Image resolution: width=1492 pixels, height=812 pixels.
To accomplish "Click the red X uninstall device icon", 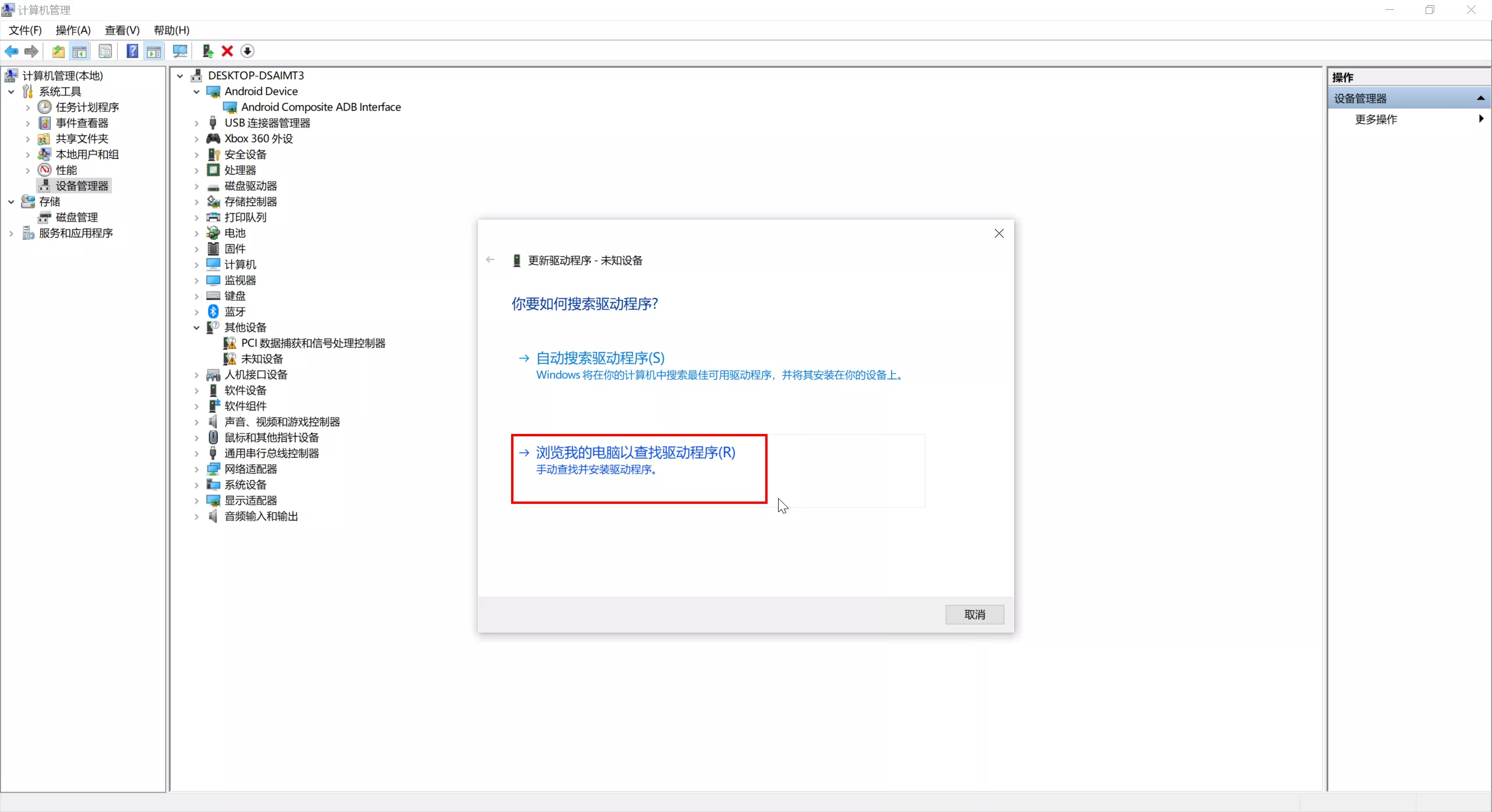I will click(x=227, y=51).
